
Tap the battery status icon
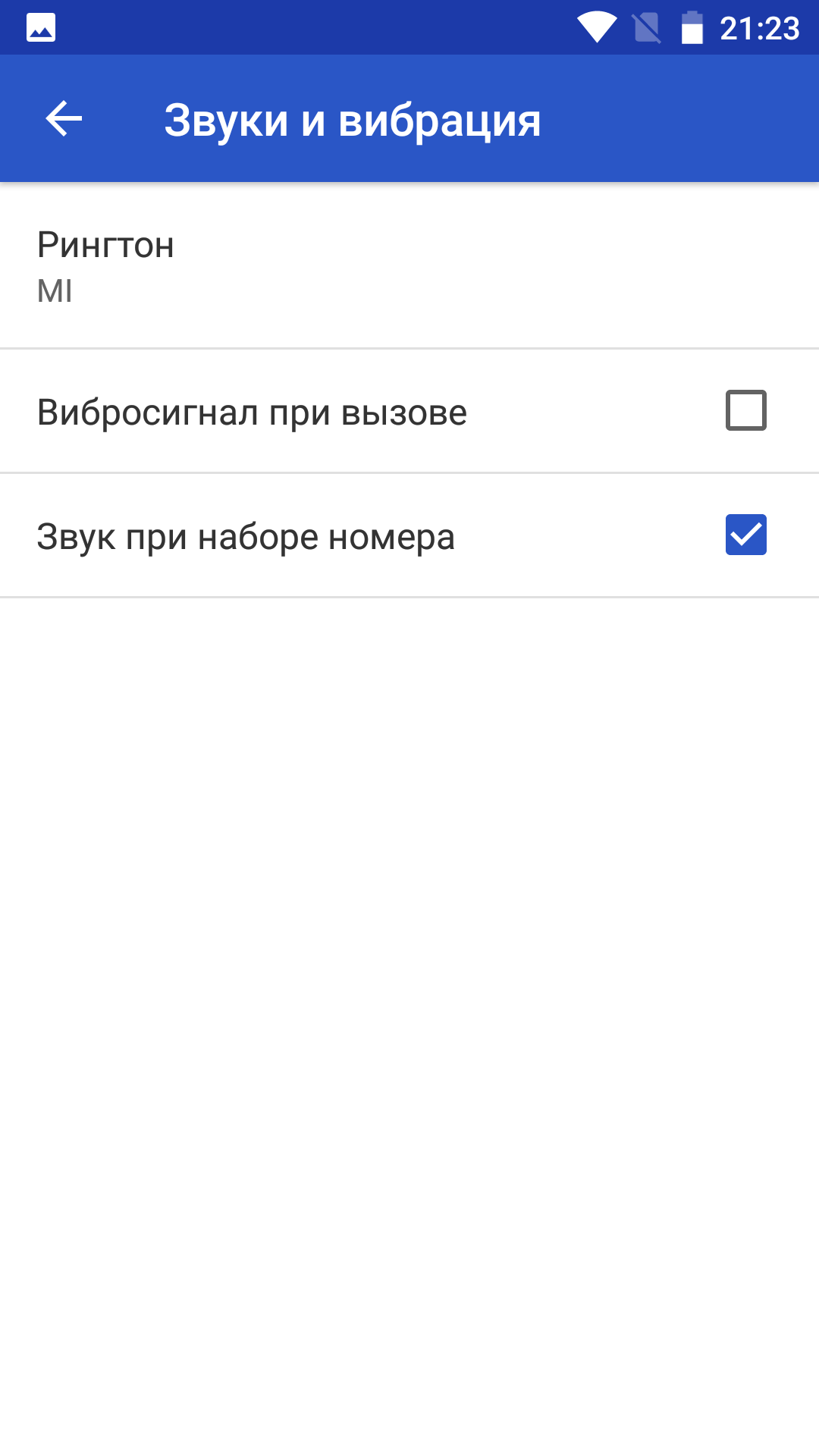tap(692, 28)
